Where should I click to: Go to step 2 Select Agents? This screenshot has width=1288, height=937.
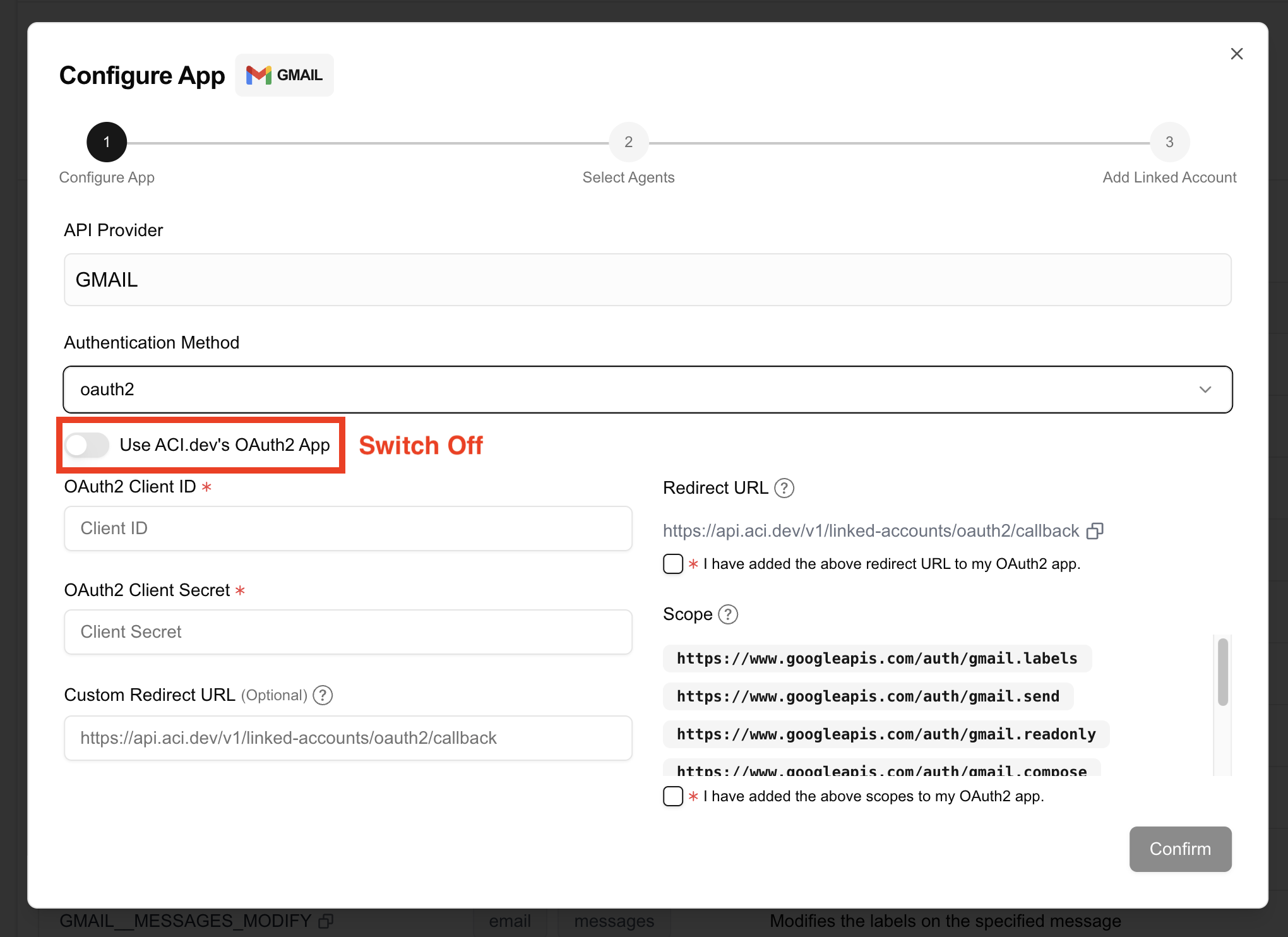click(x=628, y=142)
